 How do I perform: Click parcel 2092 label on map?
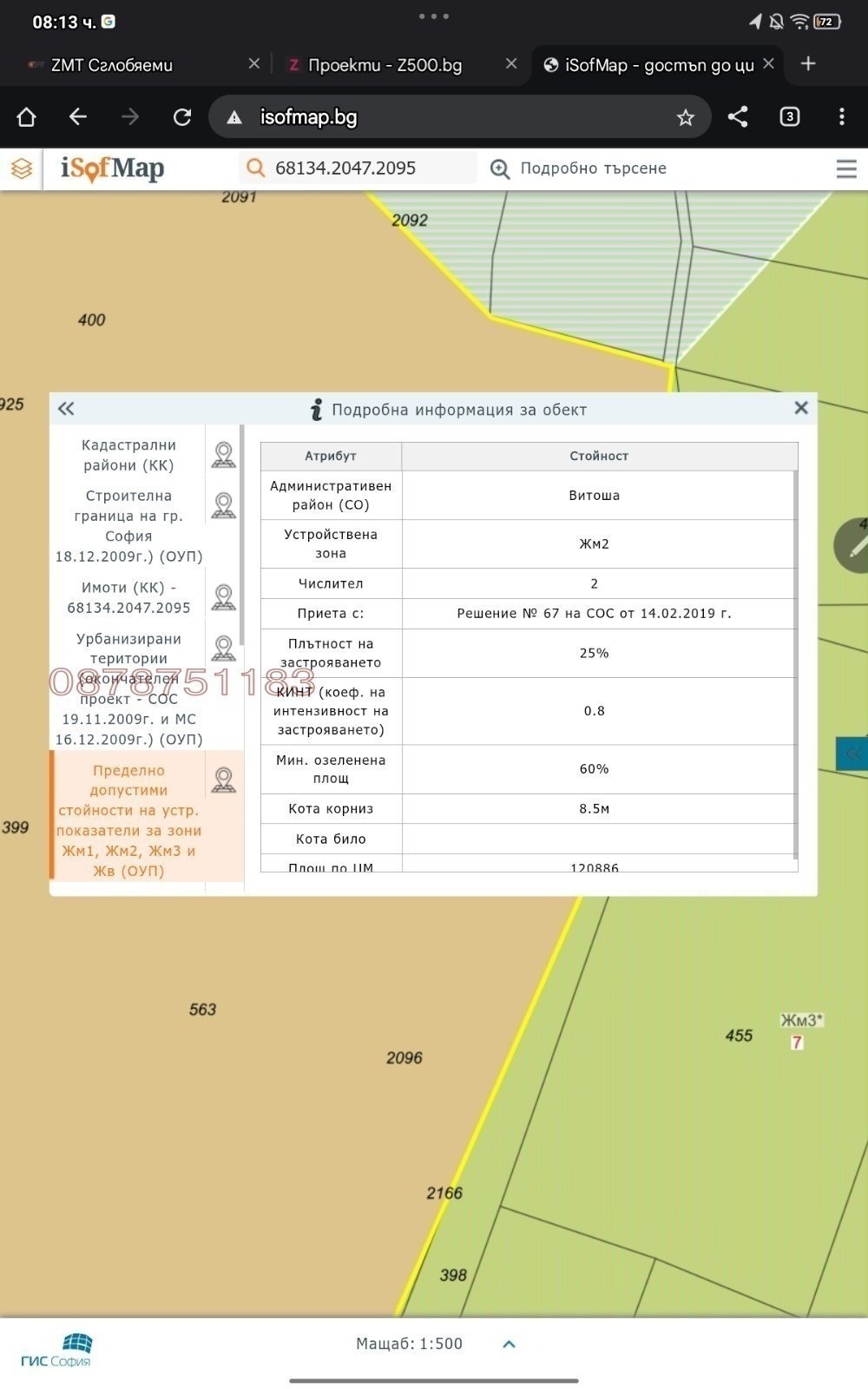tap(409, 221)
